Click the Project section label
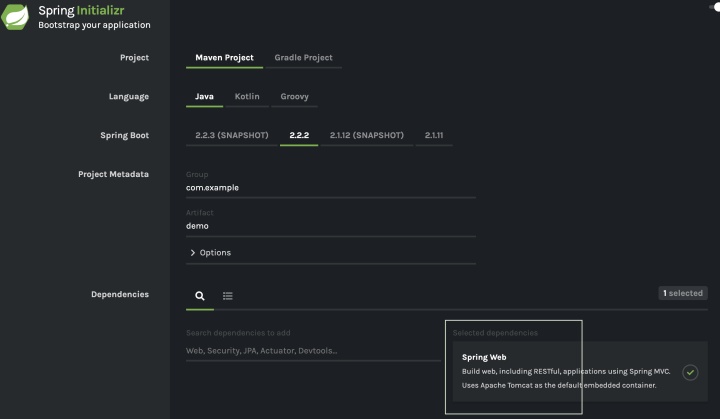This screenshot has height=419, width=720. [135, 57]
